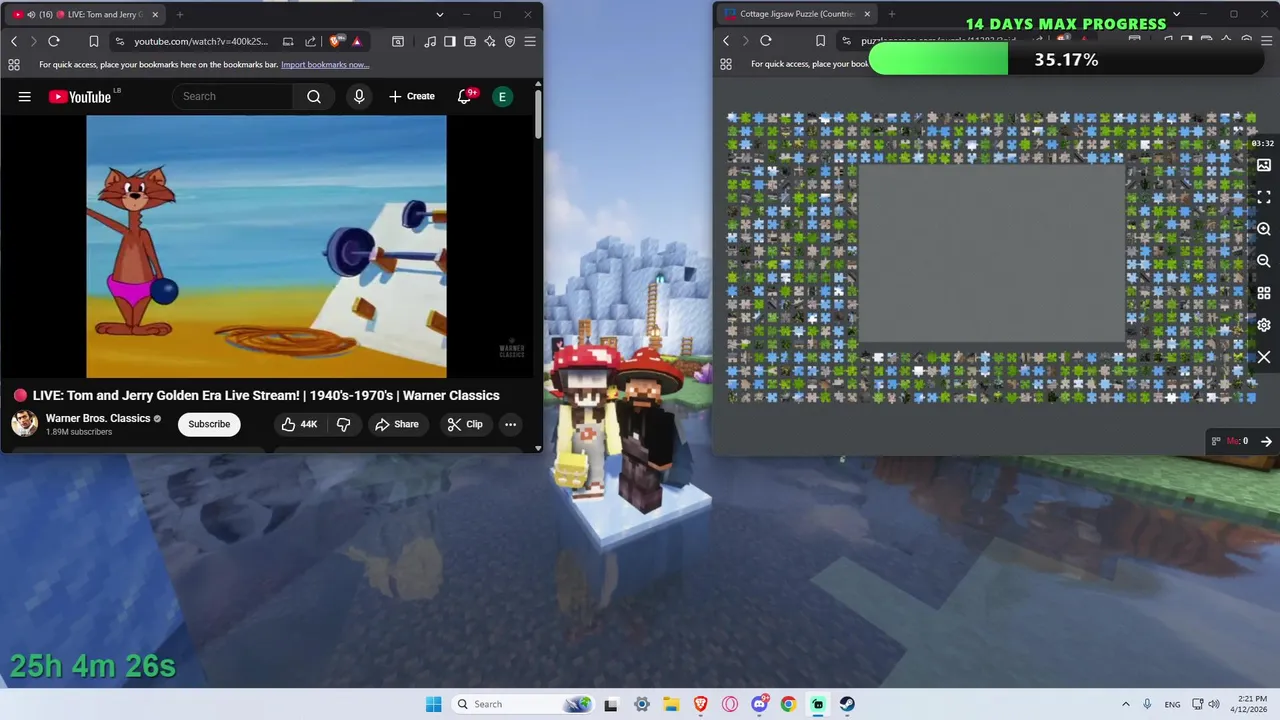Open Brave VPN shield icon
Screen dimensions: 1280x720
(x=510, y=41)
